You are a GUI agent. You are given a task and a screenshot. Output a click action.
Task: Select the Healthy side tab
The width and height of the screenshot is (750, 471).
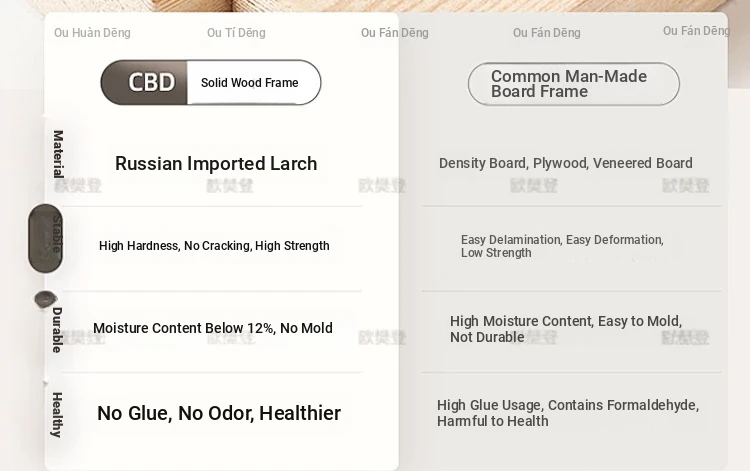57,414
